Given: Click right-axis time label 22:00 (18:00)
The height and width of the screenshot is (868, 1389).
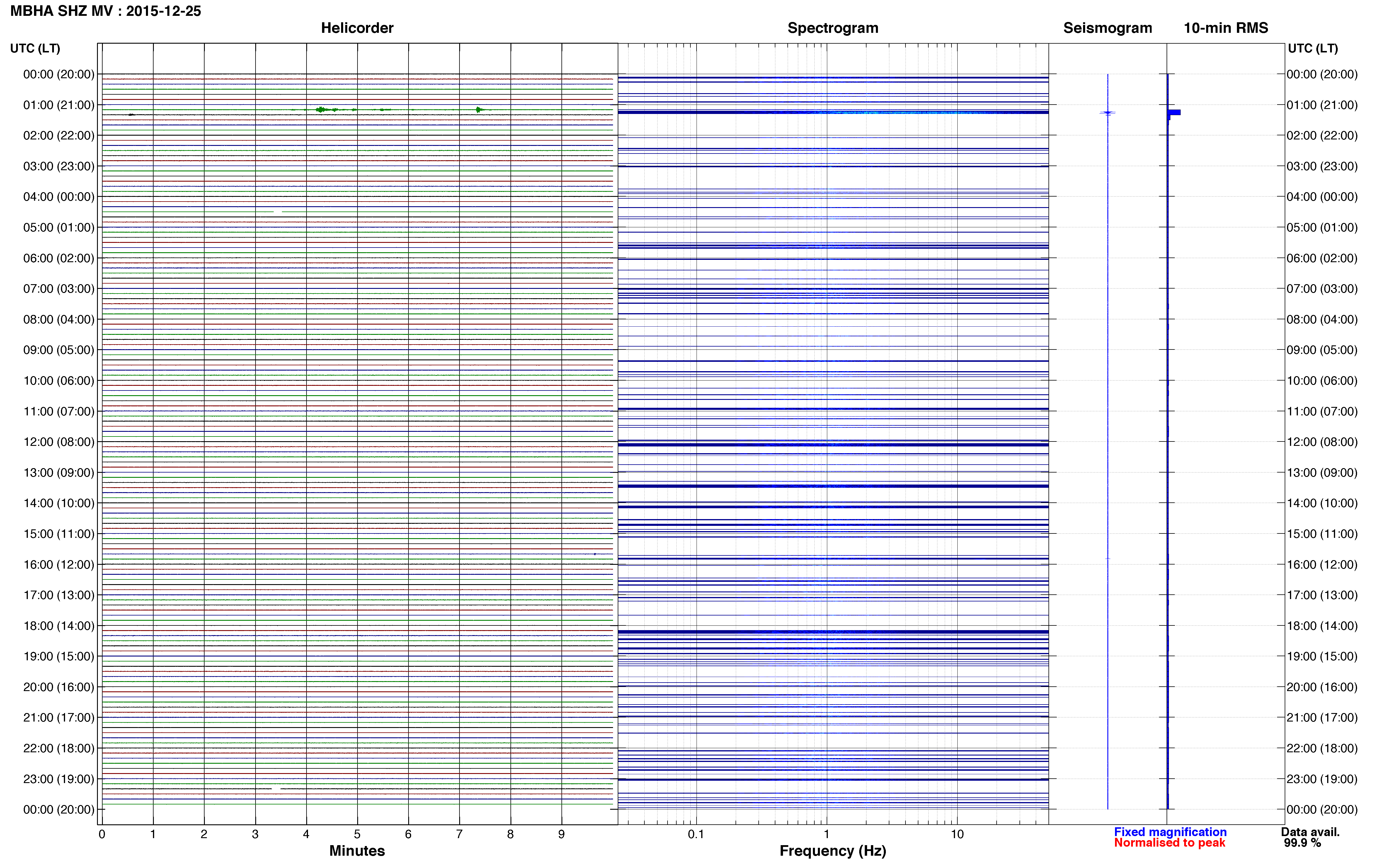Looking at the screenshot, I should point(1322,748).
